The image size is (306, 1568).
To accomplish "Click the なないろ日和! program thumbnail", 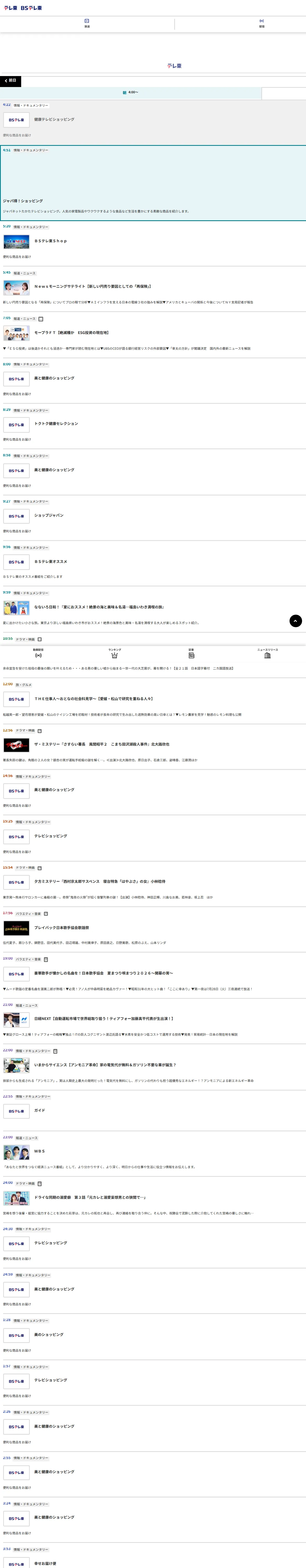I will [16, 608].
